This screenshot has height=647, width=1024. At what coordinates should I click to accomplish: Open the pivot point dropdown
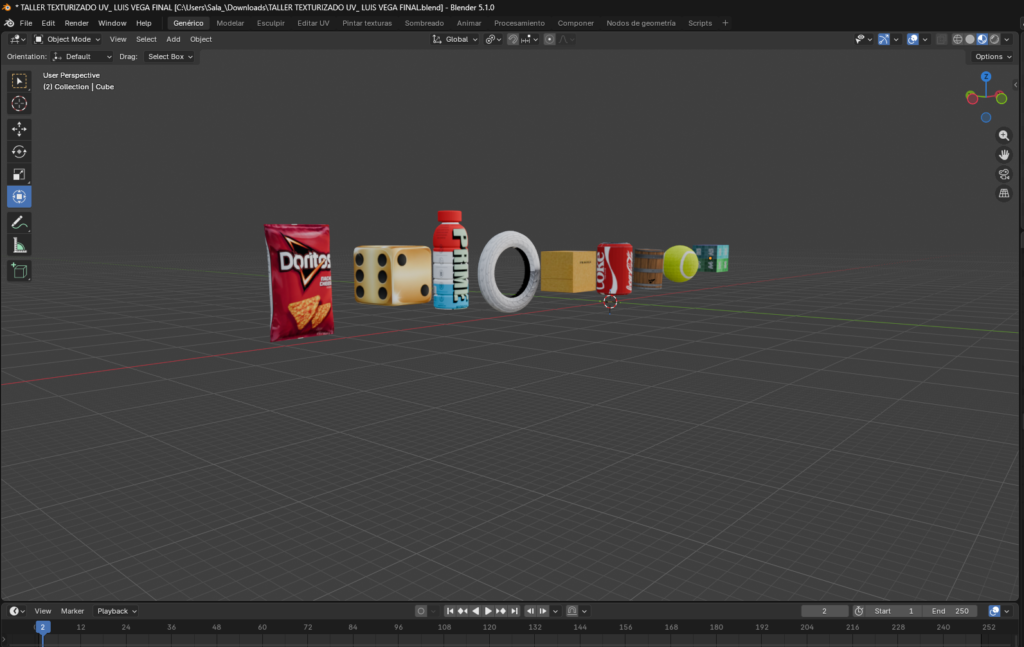(493, 39)
